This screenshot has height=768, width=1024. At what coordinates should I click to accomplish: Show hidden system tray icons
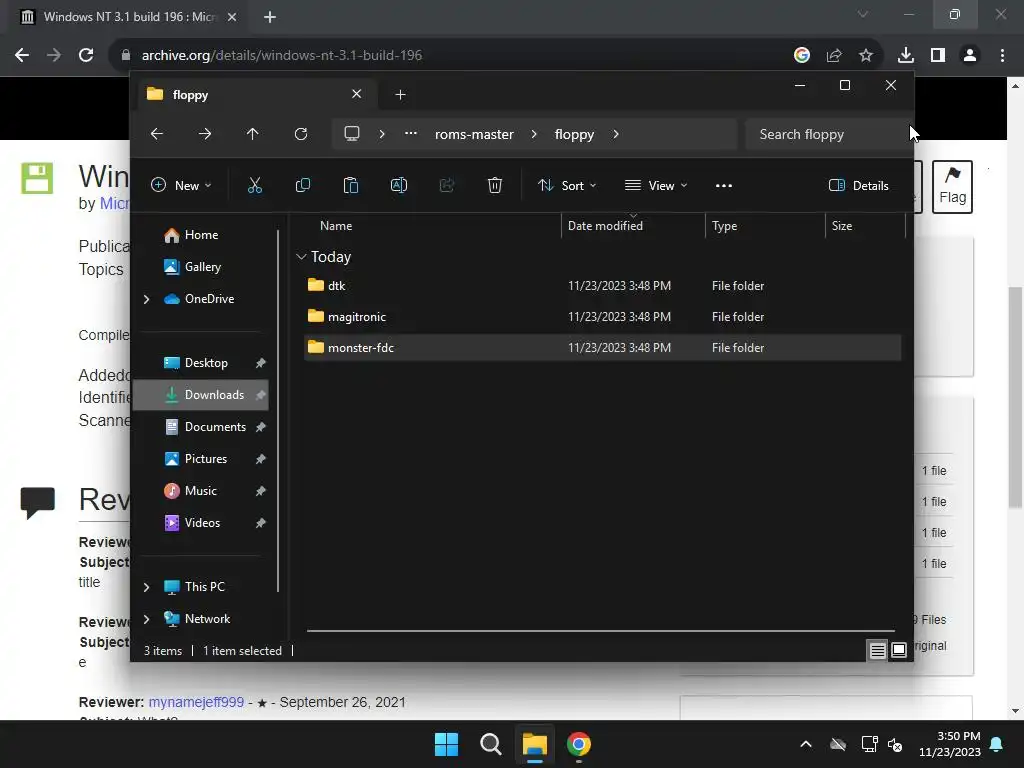coord(806,744)
